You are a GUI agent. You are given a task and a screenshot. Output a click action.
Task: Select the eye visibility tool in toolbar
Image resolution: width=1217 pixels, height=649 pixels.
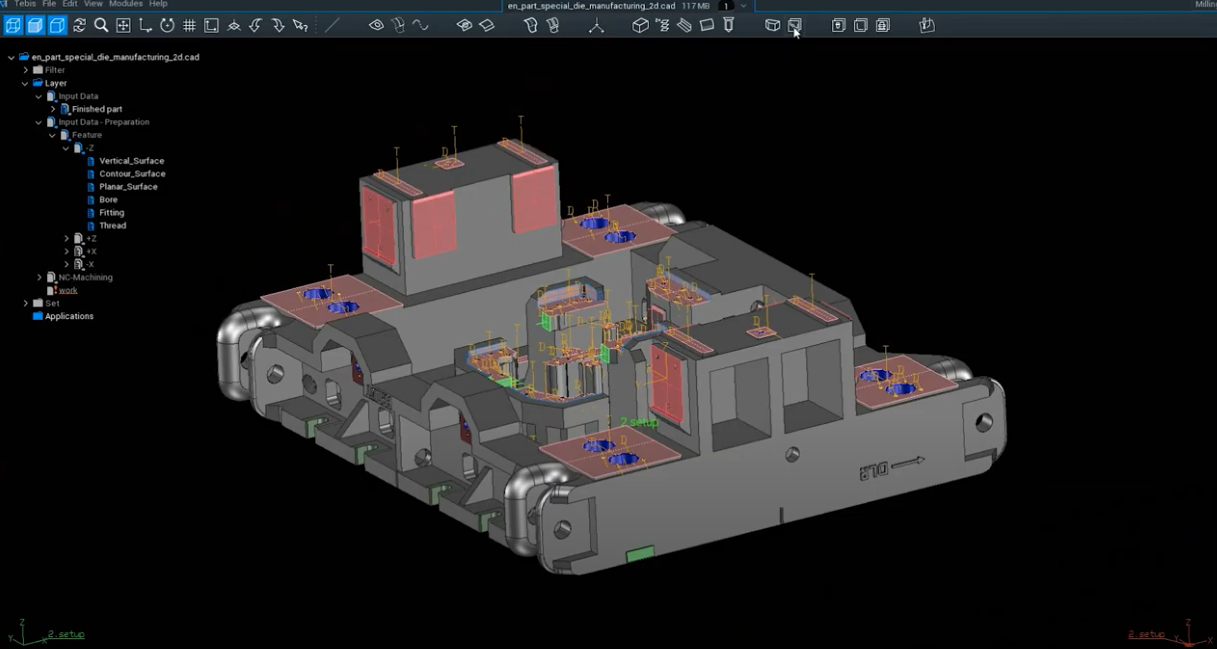(x=376, y=25)
